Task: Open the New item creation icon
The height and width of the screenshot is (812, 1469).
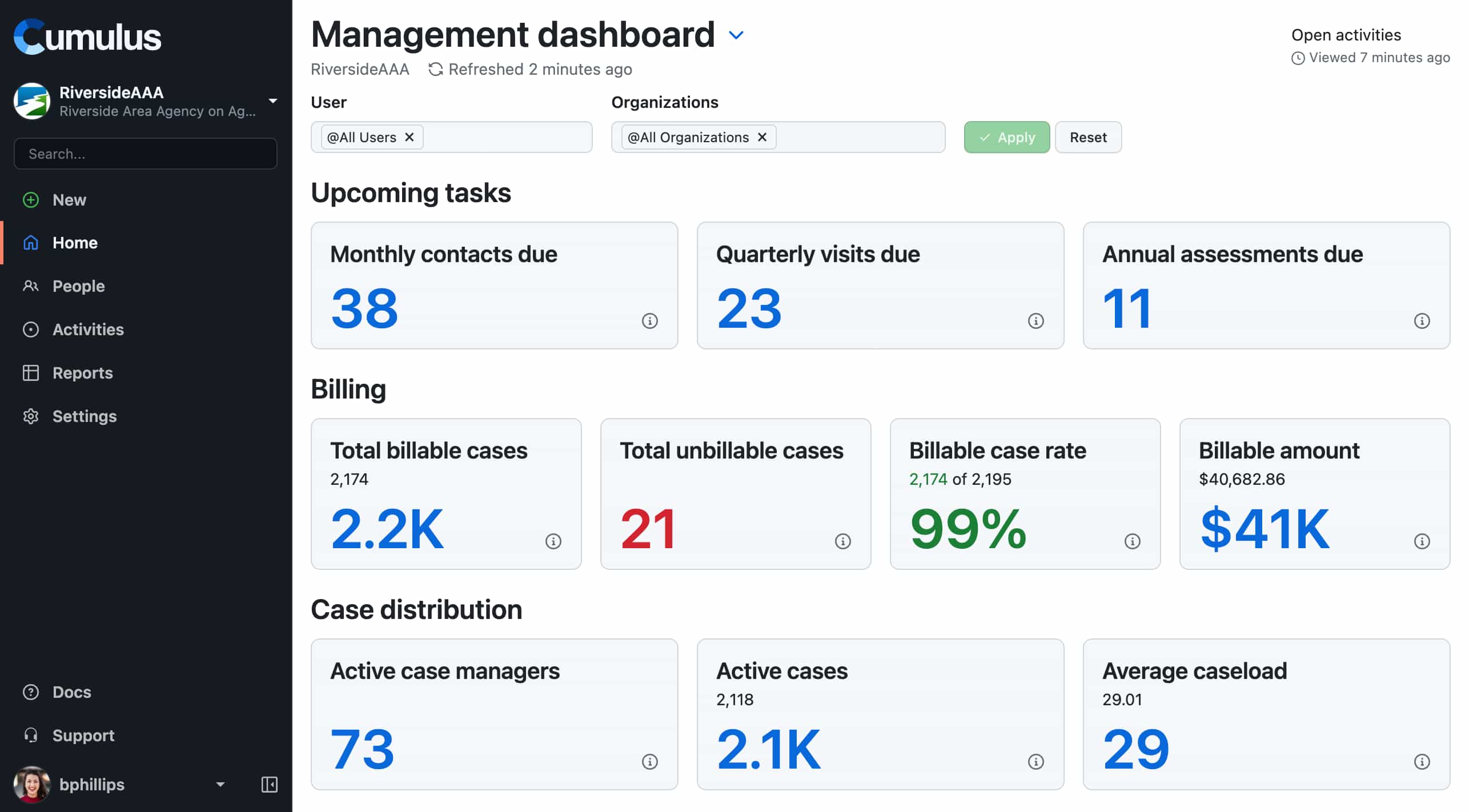Action: click(30, 199)
